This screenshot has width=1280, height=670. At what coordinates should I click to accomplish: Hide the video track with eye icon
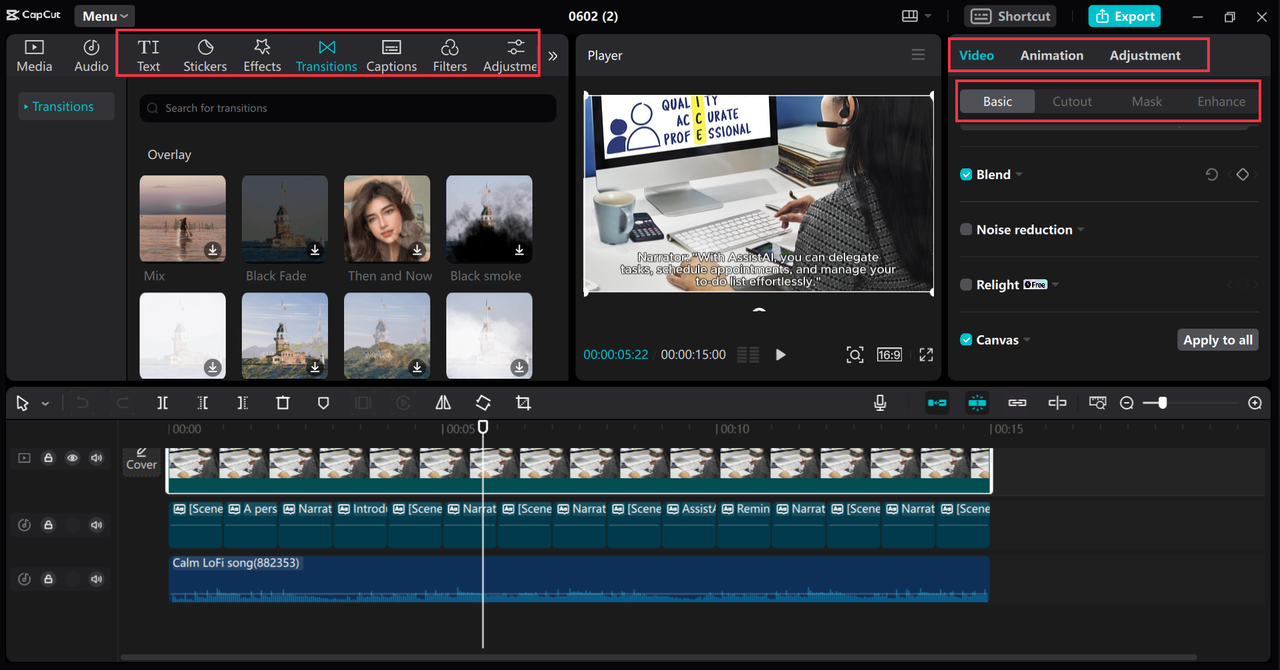[72, 458]
